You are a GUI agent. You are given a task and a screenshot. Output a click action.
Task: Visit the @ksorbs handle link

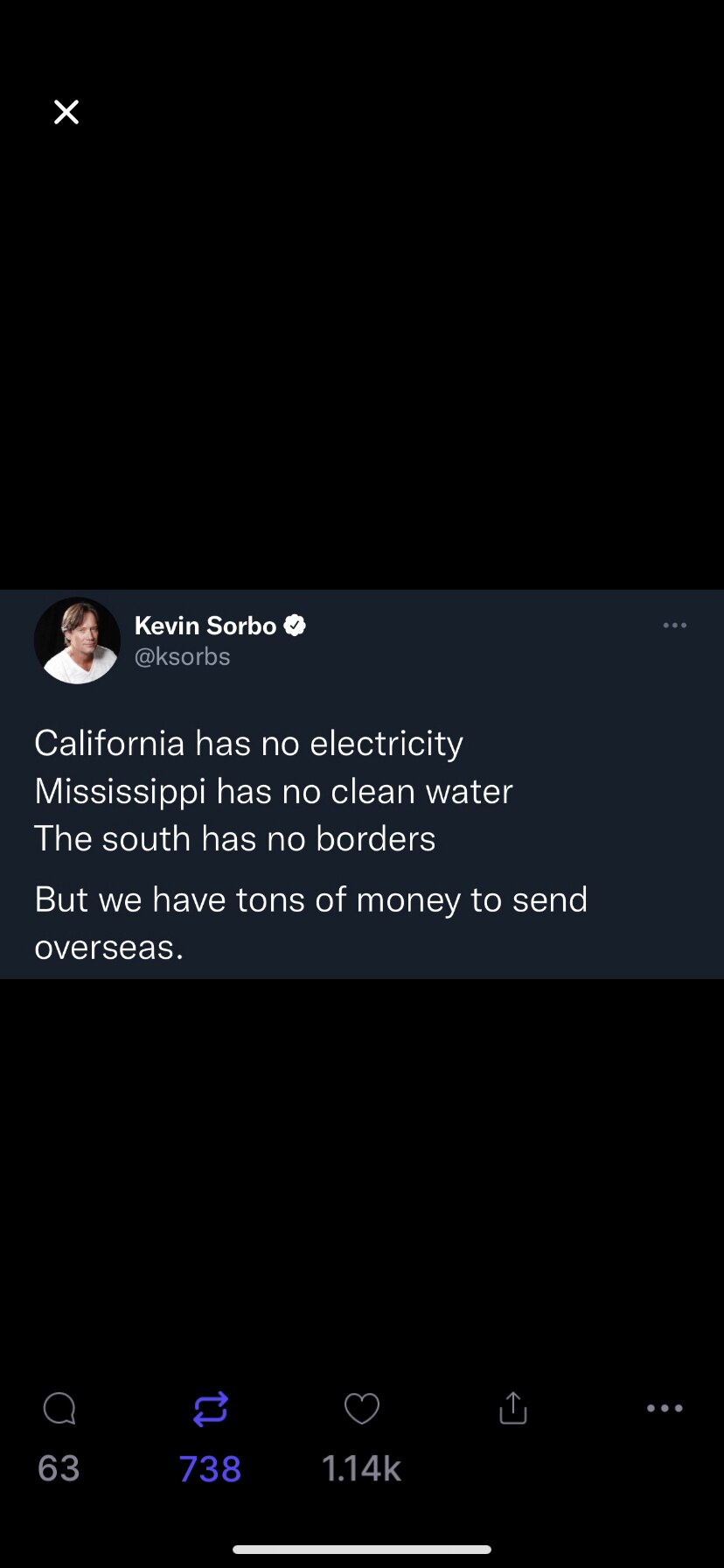(182, 657)
